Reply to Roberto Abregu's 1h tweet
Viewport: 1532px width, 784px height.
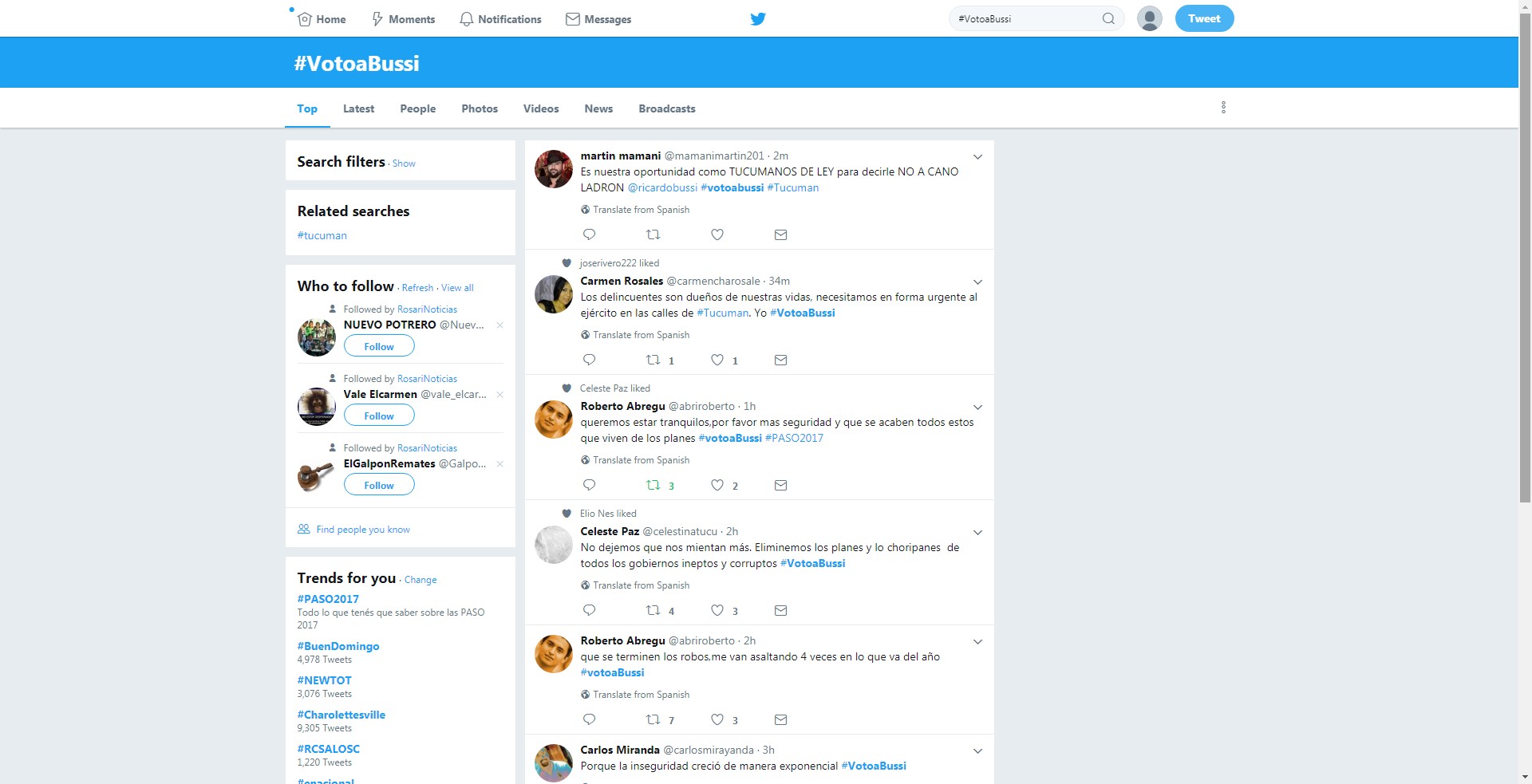pyautogui.click(x=589, y=485)
